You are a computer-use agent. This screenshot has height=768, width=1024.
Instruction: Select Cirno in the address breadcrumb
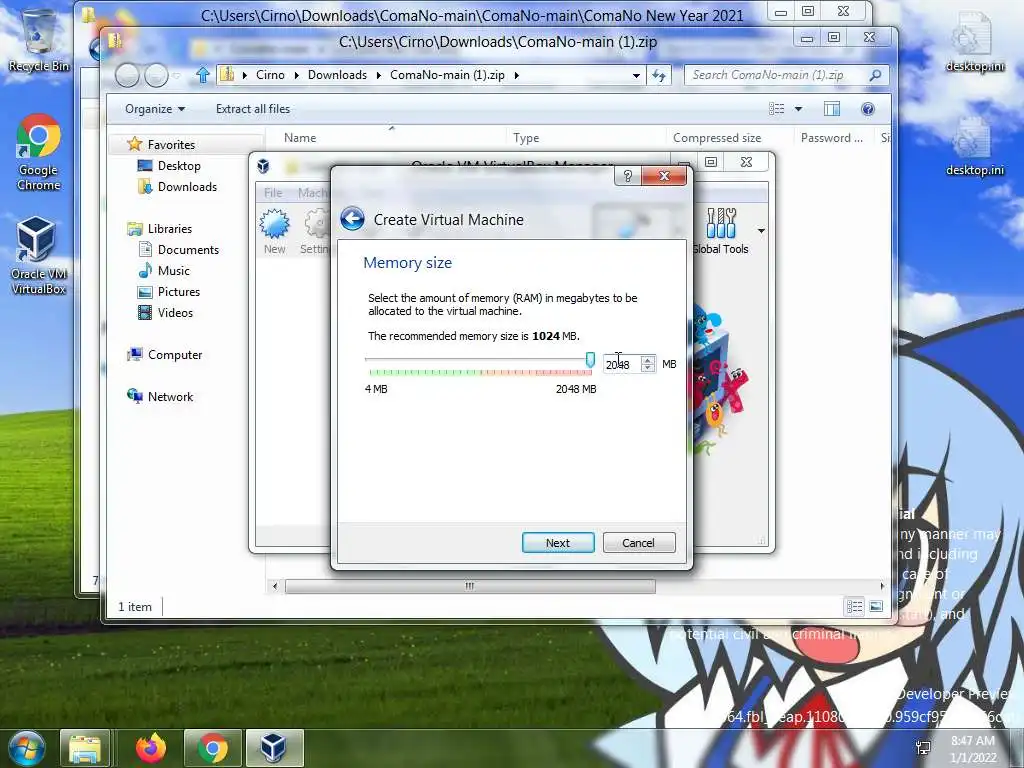[x=270, y=75]
